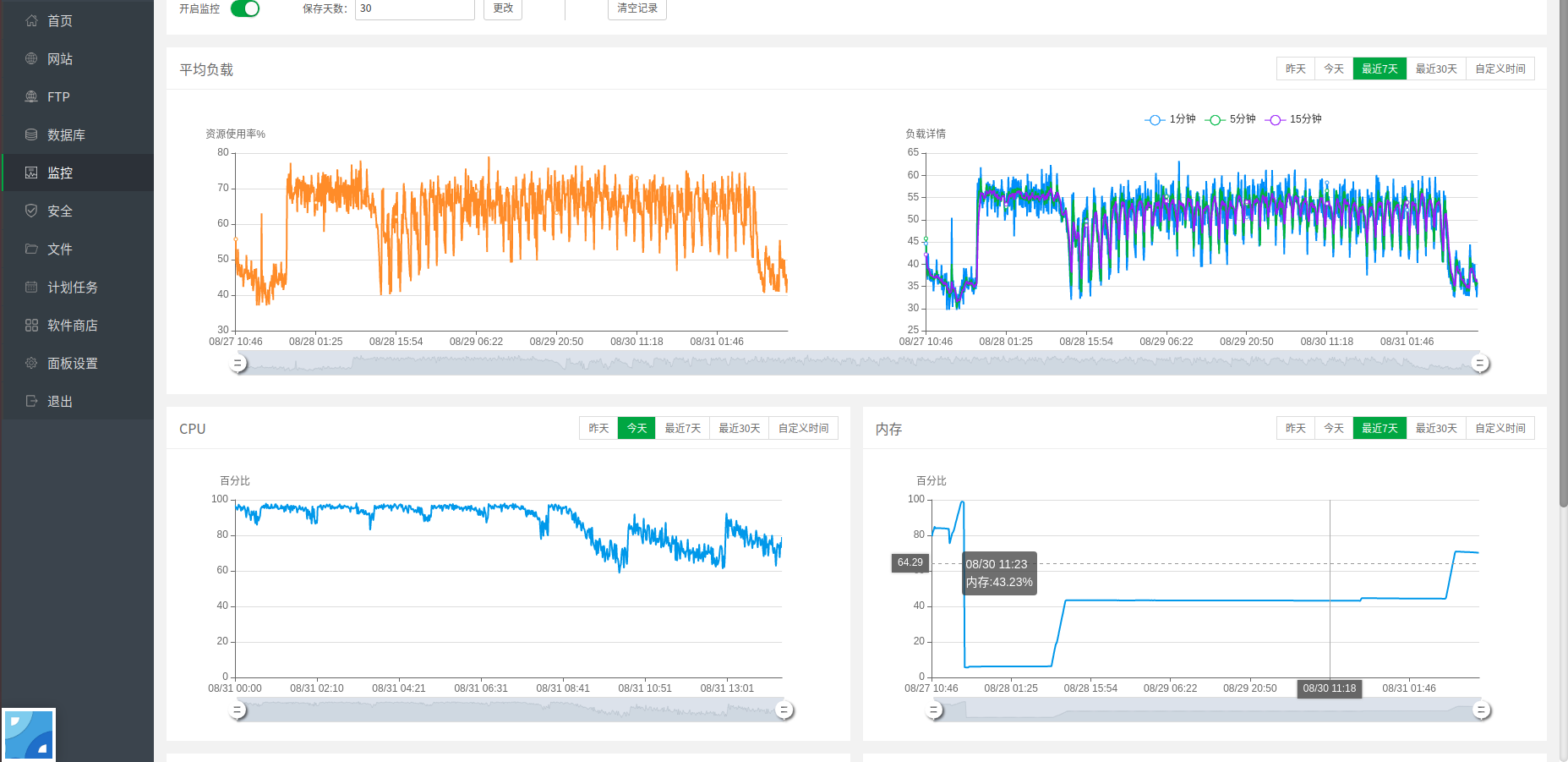This screenshot has width=1568, height=762.
Task: Select 自定义时间 in 平均负载 panel
Action: point(1500,69)
